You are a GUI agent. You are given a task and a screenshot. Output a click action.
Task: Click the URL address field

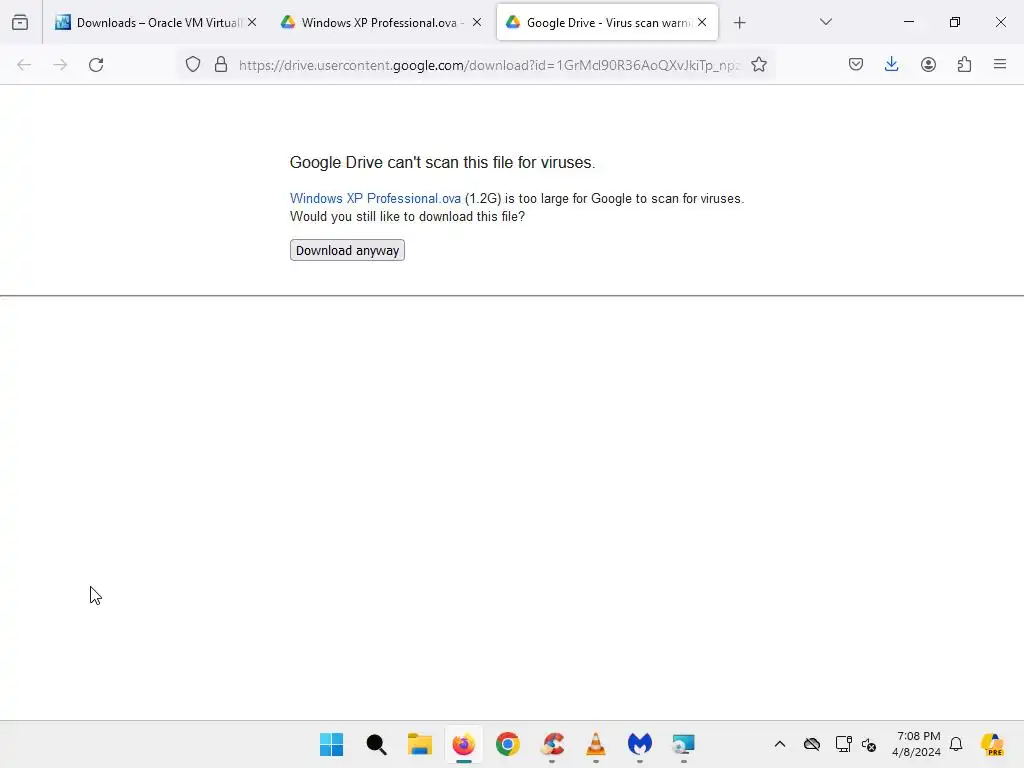[488, 65]
